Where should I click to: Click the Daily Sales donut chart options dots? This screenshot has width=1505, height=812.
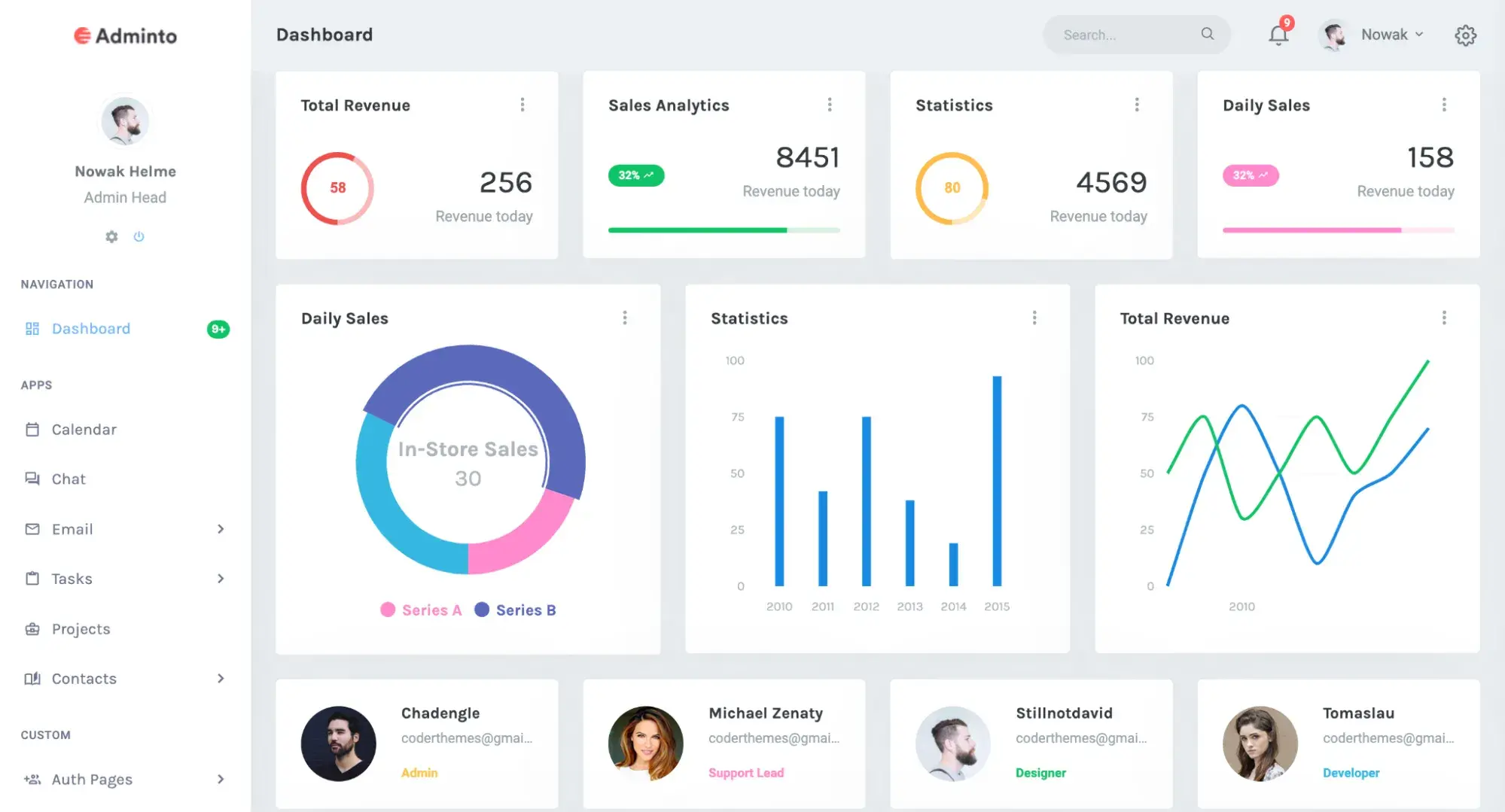624,318
